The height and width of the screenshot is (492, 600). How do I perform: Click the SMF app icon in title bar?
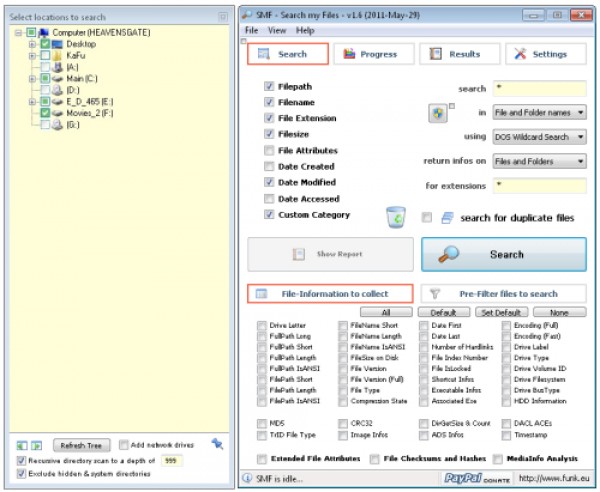click(247, 15)
